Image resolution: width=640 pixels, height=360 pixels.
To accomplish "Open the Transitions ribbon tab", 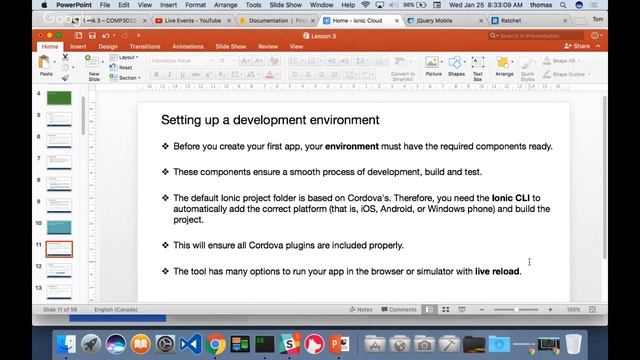I will coord(144,47).
